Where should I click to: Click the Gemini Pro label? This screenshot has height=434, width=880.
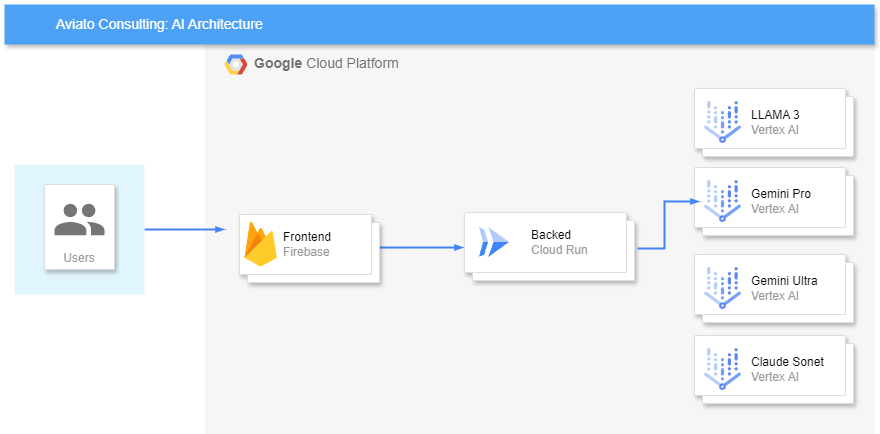[x=781, y=194]
